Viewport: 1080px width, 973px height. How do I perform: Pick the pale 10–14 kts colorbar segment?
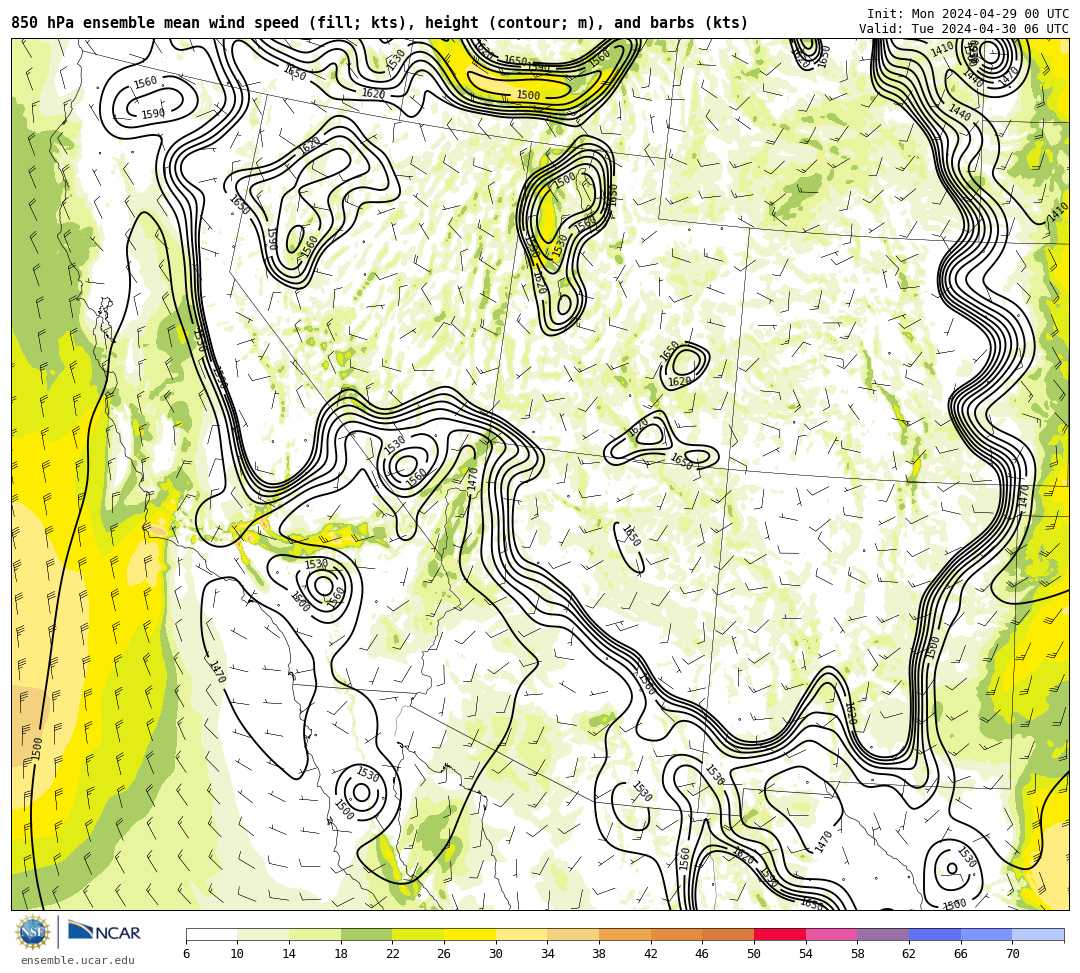263,934
